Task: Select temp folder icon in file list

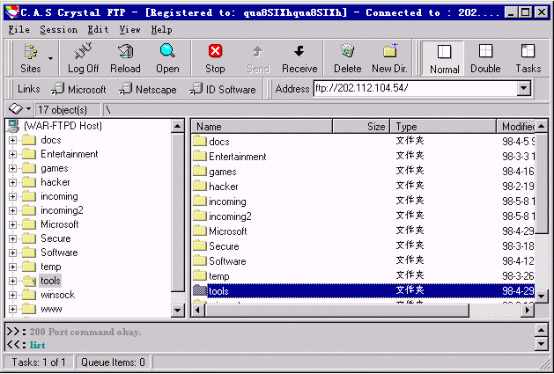Action: point(200,276)
